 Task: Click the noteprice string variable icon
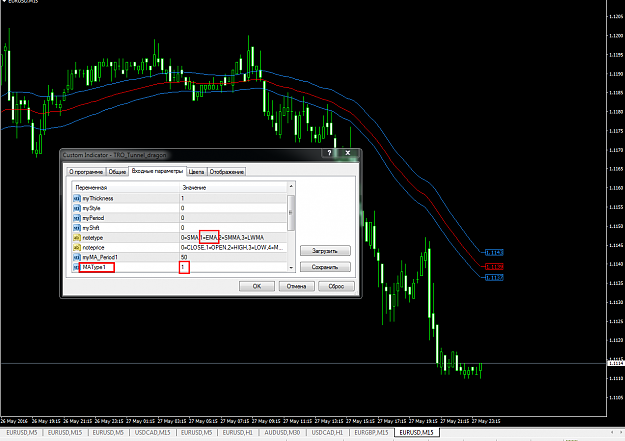coord(77,248)
